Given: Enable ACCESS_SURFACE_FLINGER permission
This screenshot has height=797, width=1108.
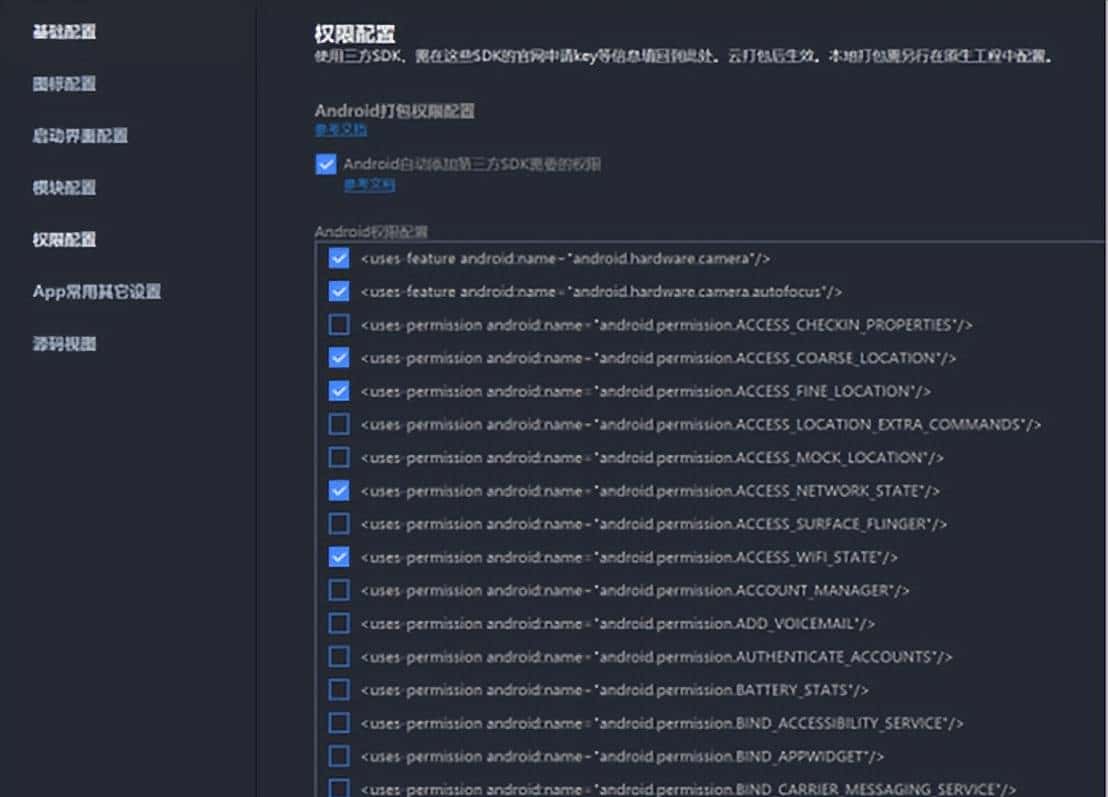Looking at the screenshot, I should pyautogui.click(x=338, y=523).
